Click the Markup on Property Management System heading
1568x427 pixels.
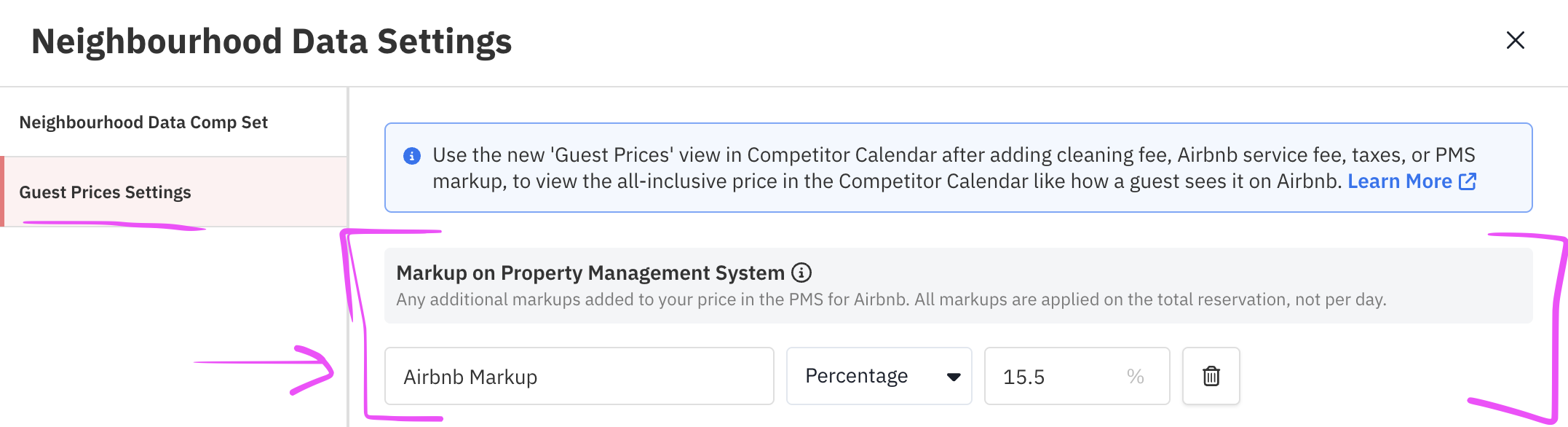(590, 273)
